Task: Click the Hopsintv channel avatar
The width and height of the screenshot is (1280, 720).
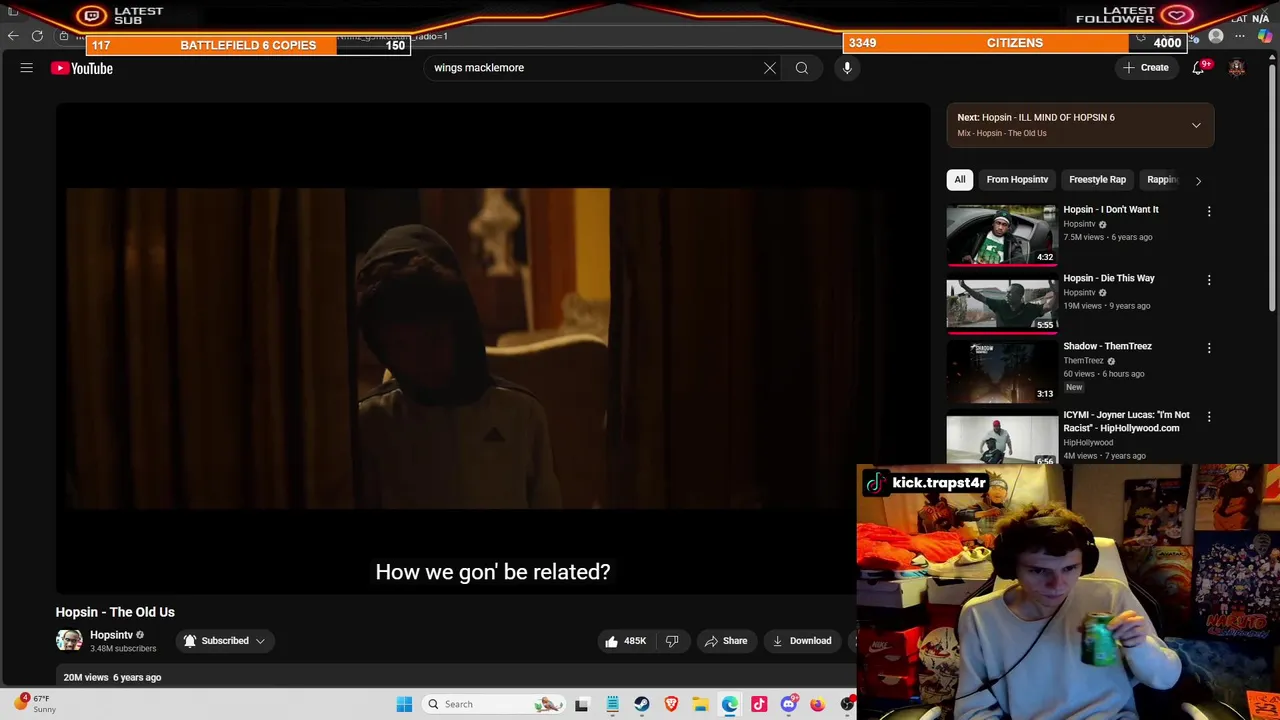Action: coord(69,641)
